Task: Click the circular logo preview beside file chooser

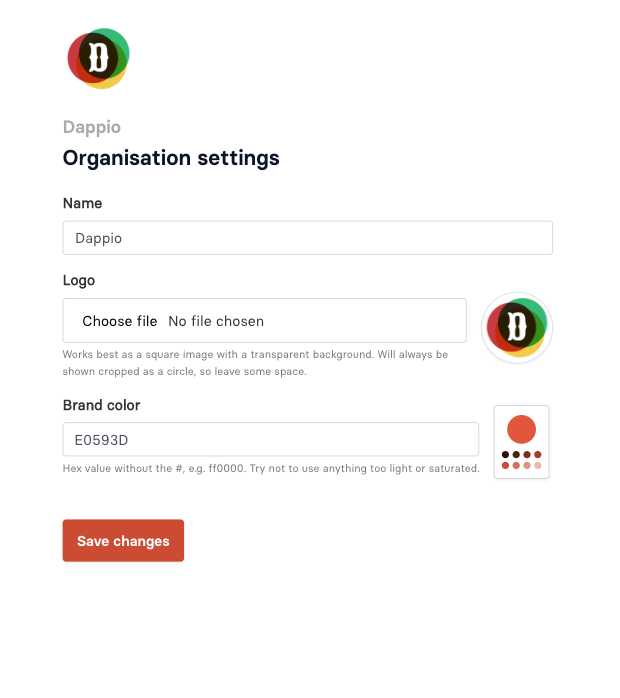Action: pyautogui.click(x=517, y=327)
